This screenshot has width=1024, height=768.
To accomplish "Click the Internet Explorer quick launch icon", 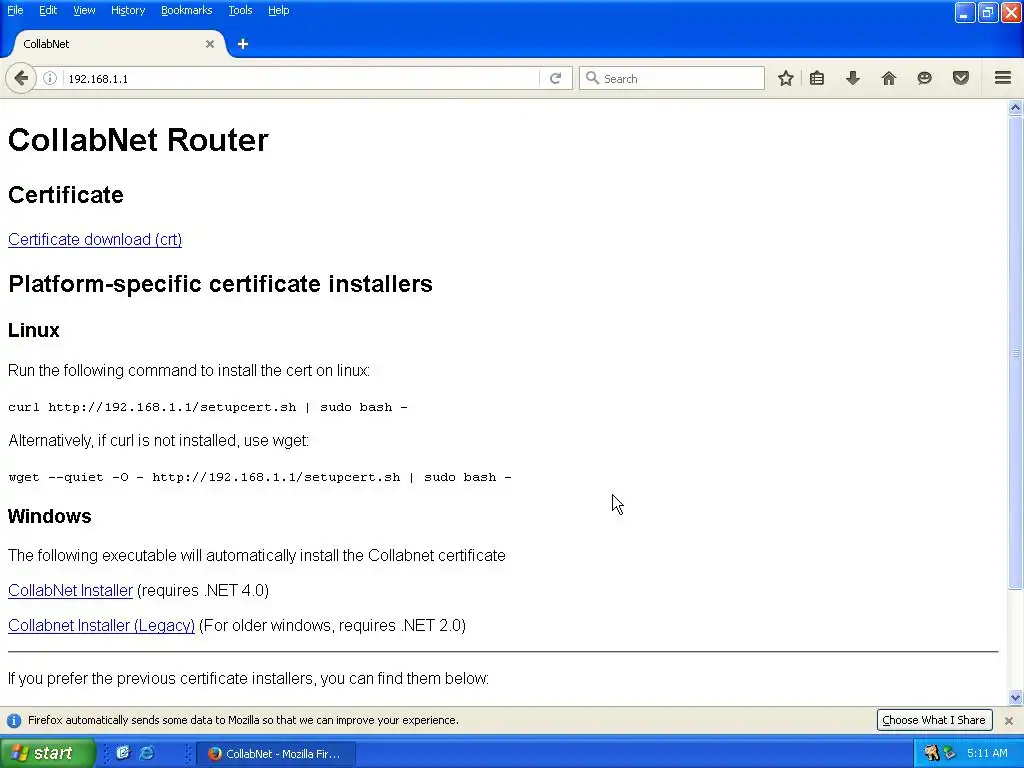I will pos(147,753).
